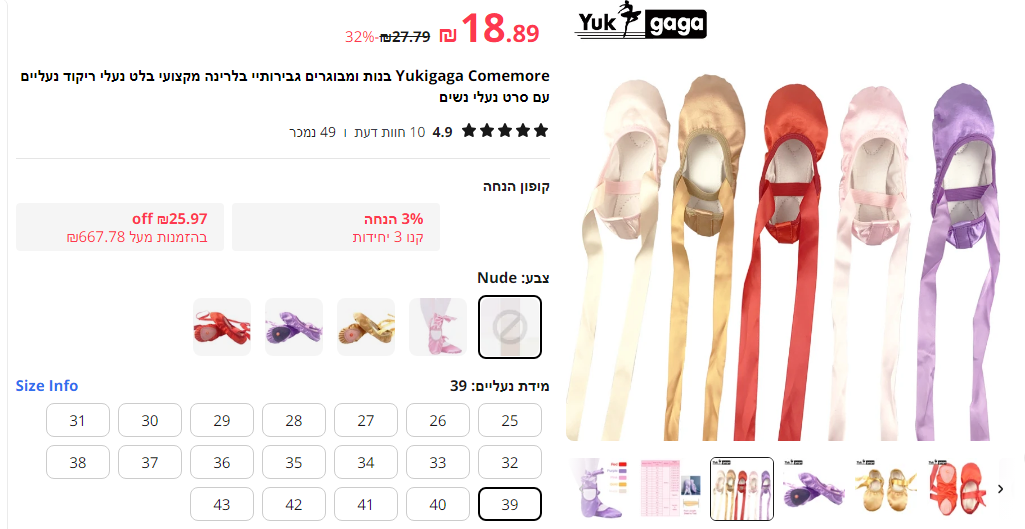Claim the ₪25.97 off coupon
1025x529 pixels.
[120, 227]
